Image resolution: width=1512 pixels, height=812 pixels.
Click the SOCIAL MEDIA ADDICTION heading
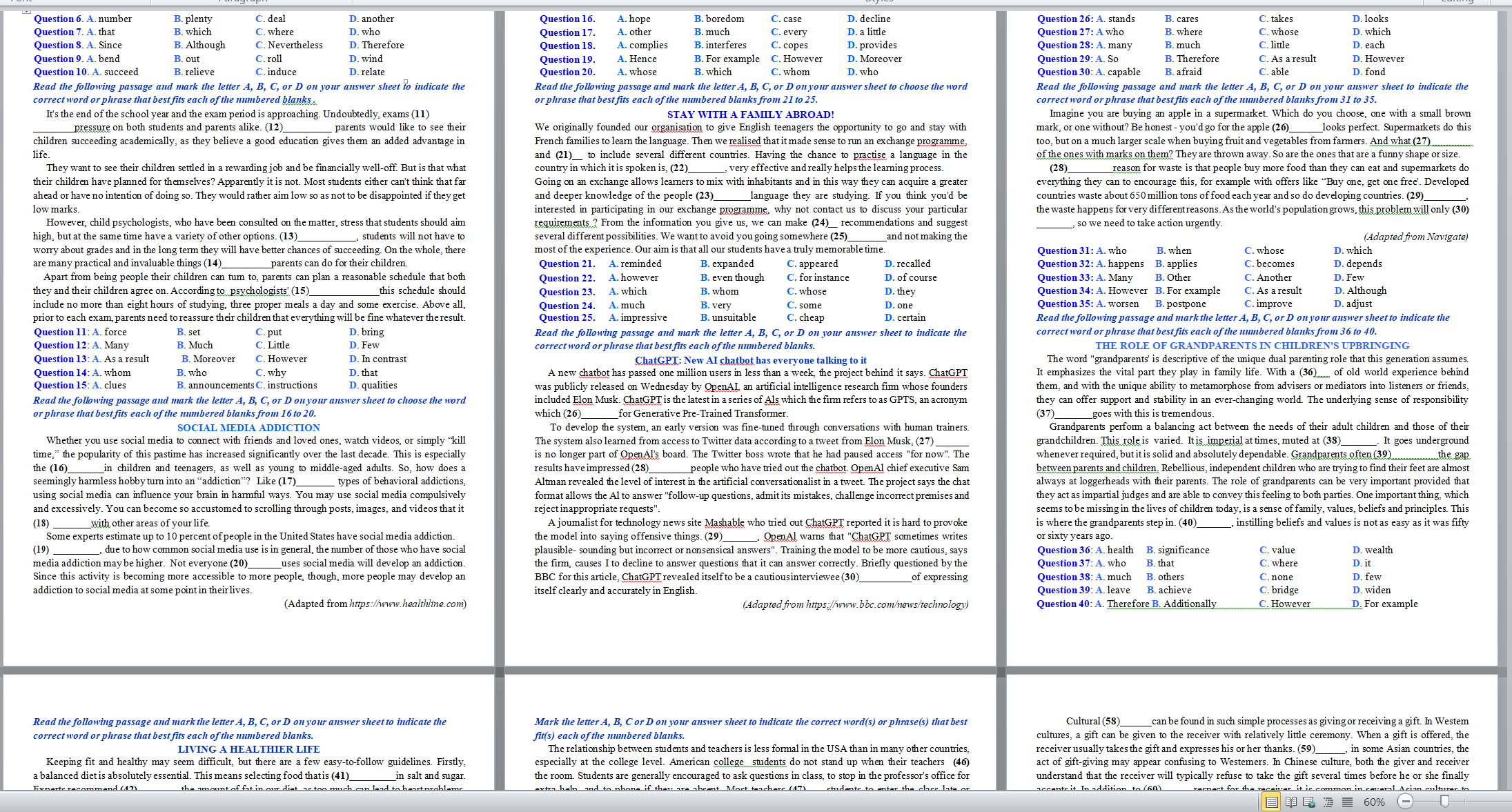248,428
